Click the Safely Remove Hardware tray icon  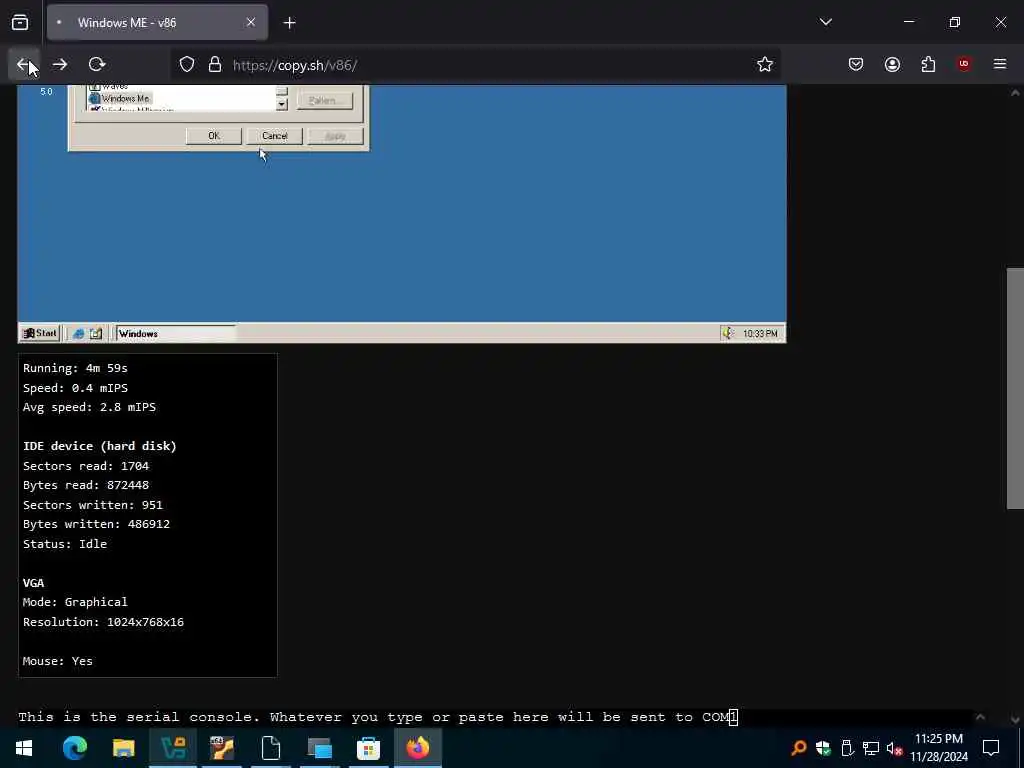[847, 748]
